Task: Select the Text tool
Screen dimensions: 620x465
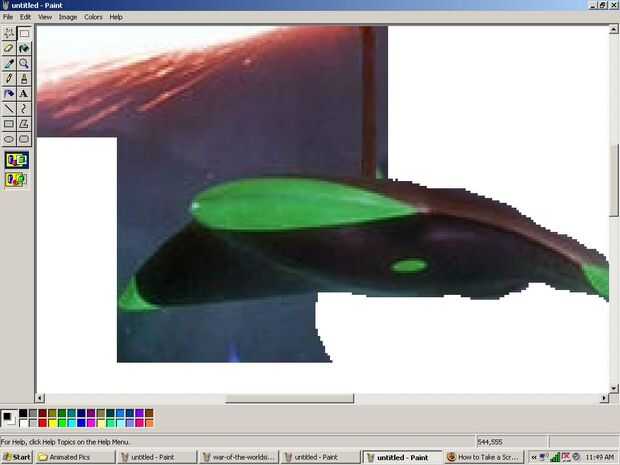Action: coord(24,94)
